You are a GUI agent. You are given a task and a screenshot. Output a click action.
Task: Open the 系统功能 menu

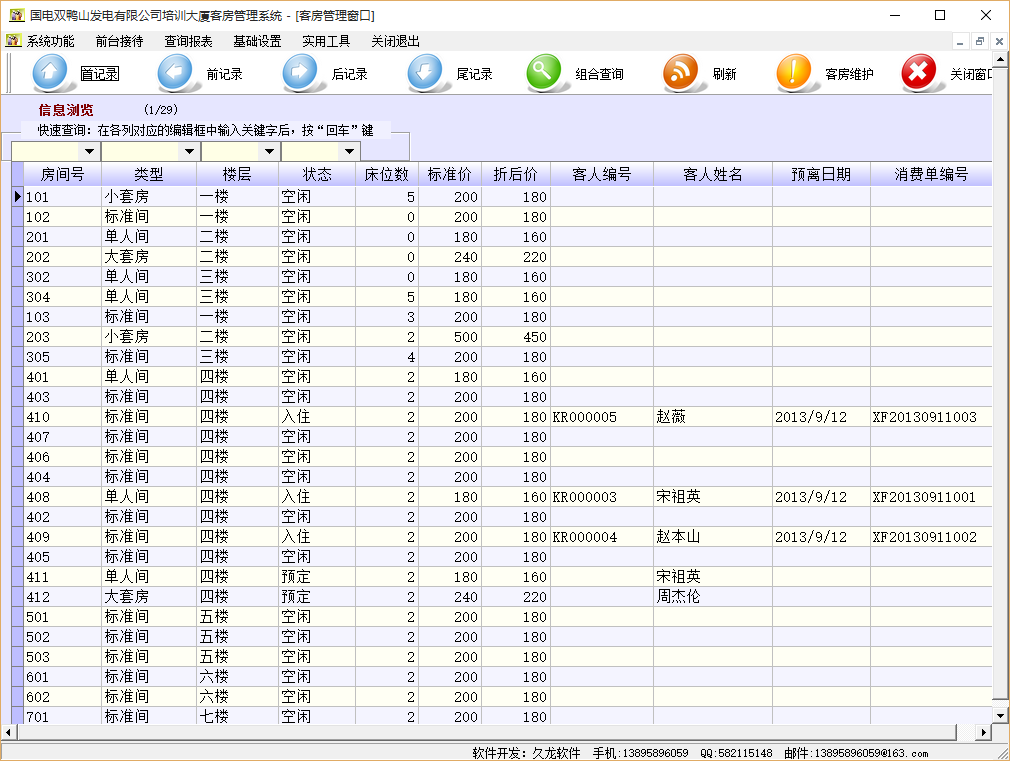(50, 41)
